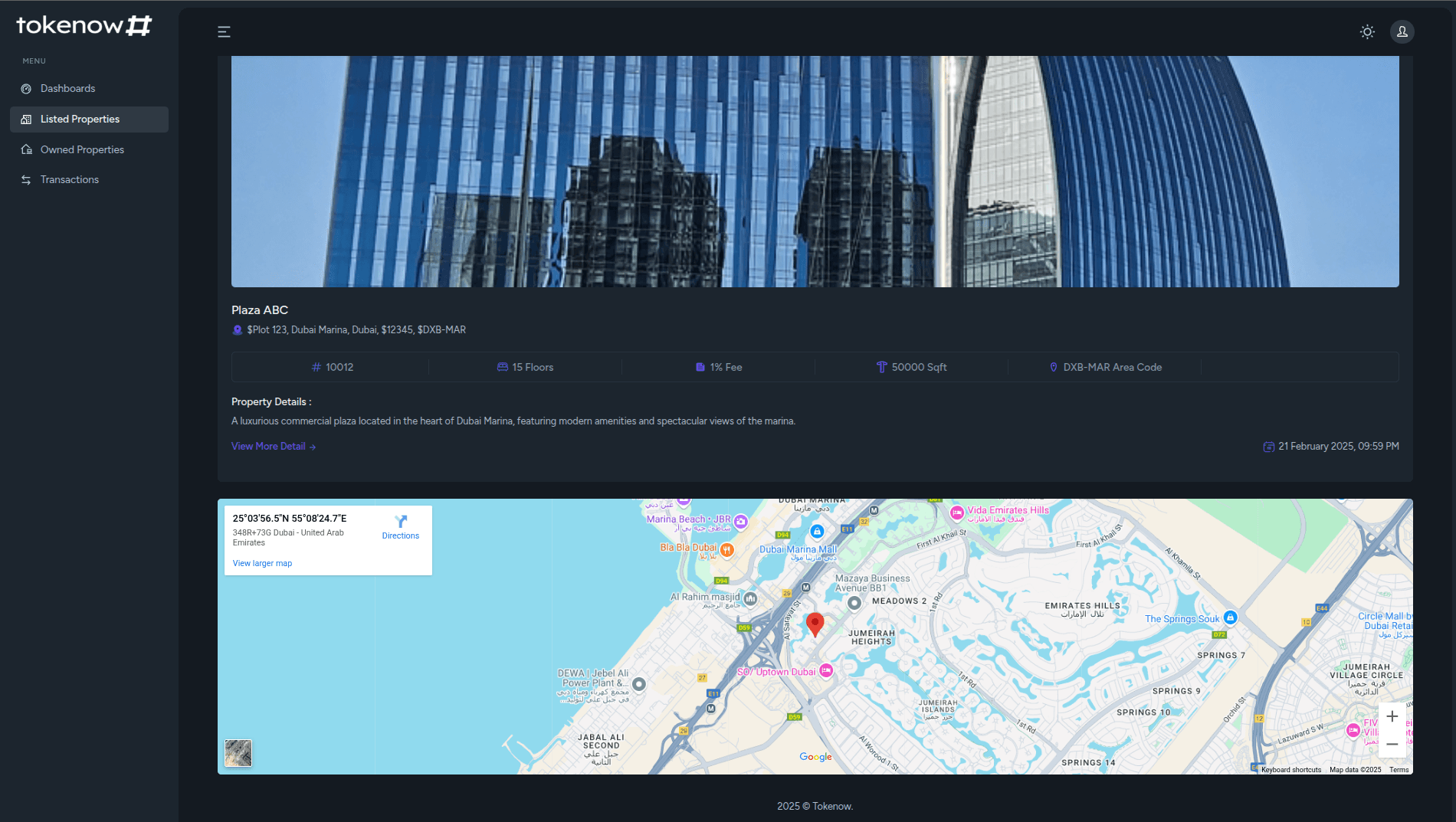Click the ruler icon next to 50000 Sqft
This screenshot has height=822, width=1456.
(x=882, y=367)
